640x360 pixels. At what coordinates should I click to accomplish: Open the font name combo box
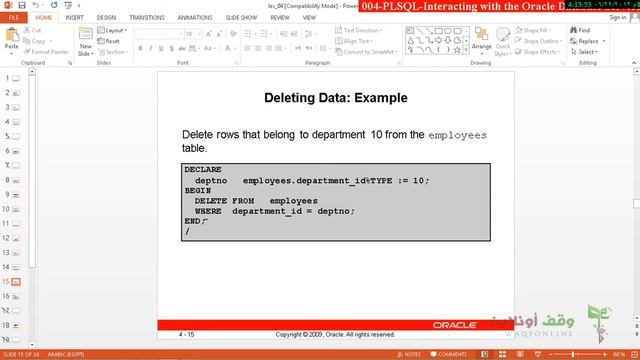(x=159, y=34)
